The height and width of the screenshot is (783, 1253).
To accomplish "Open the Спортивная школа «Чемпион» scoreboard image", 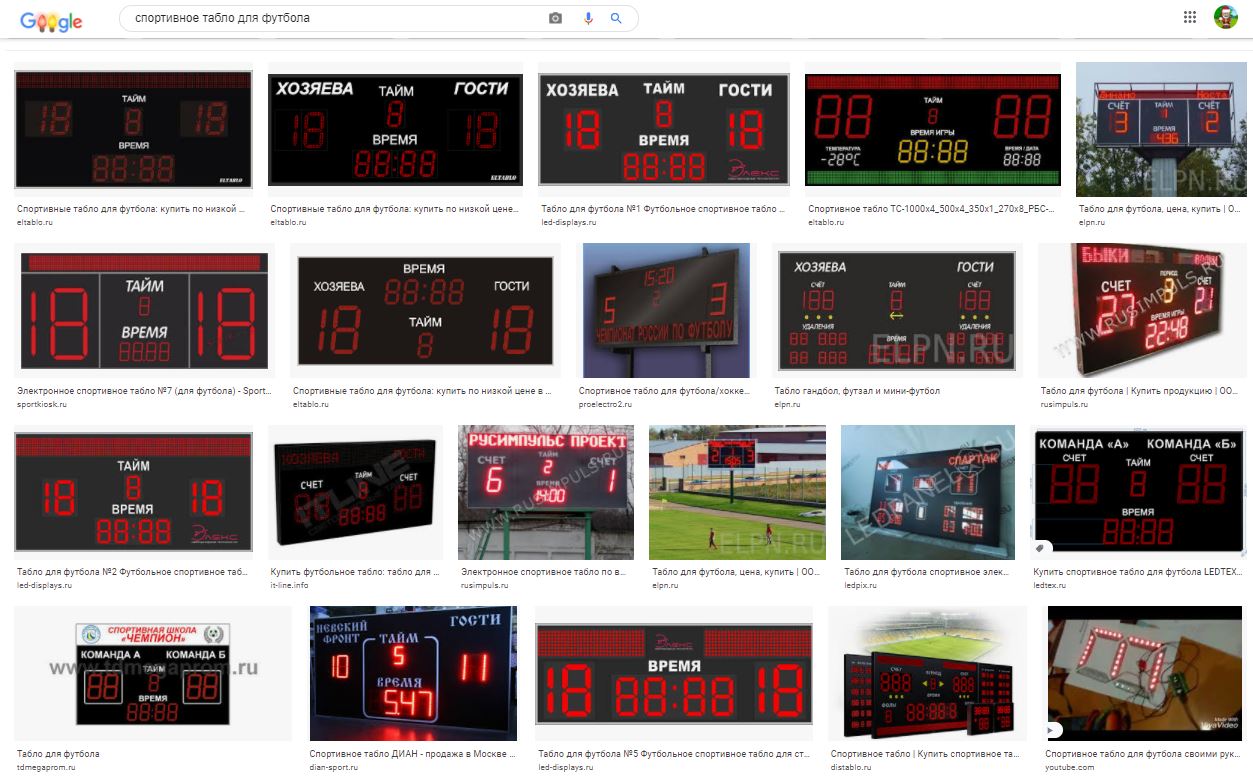I will tap(153, 673).
